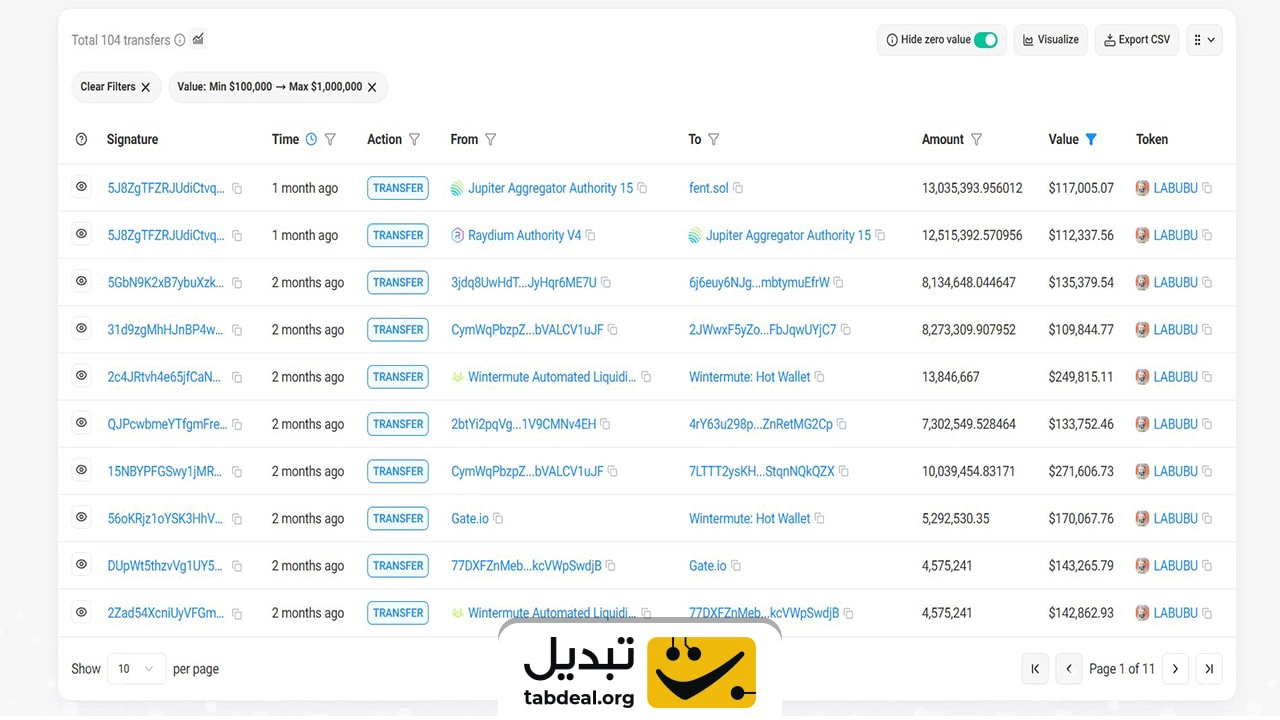Switch the Time column clock format icon
This screenshot has height=720, width=1280.
[x=311, y=139]
